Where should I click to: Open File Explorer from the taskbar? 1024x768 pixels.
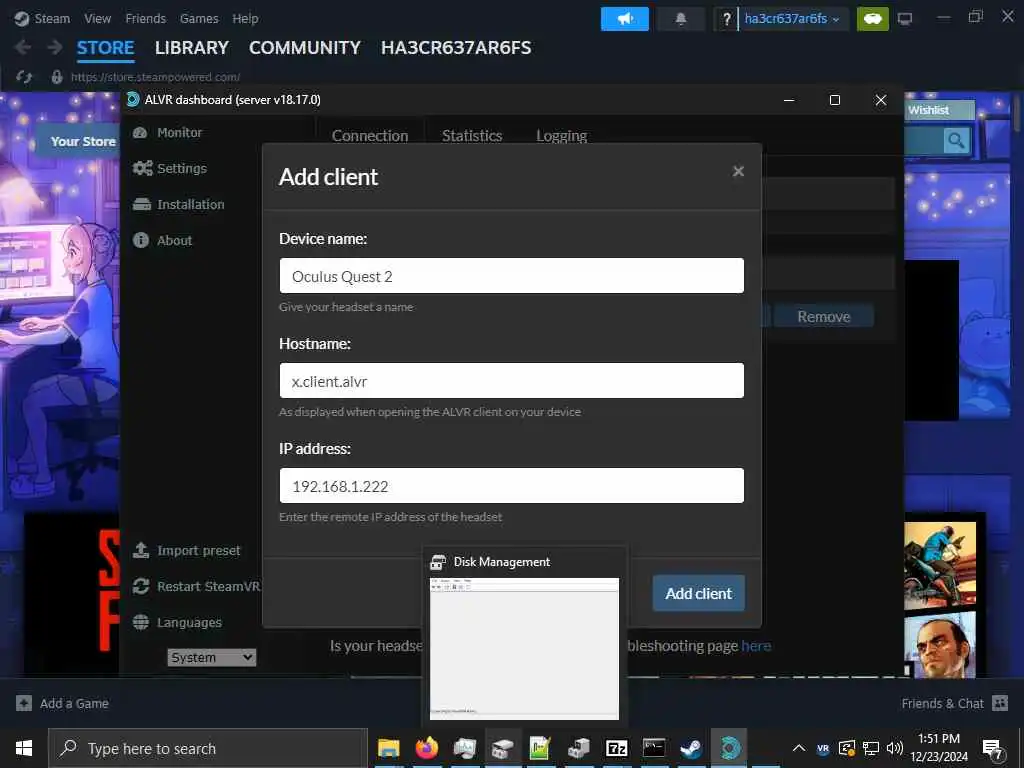[389, 748]
